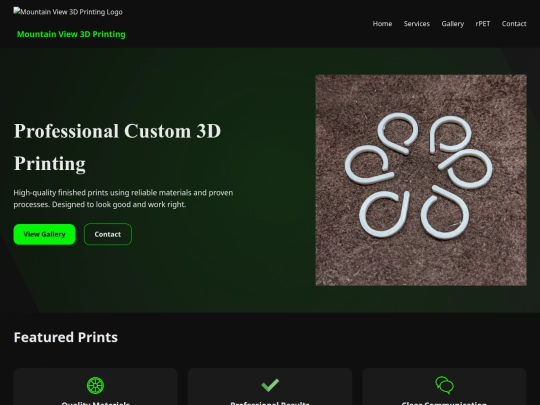Click the green View Gallery button
Viewport: 540px width, 405px height.
[44, 234]
